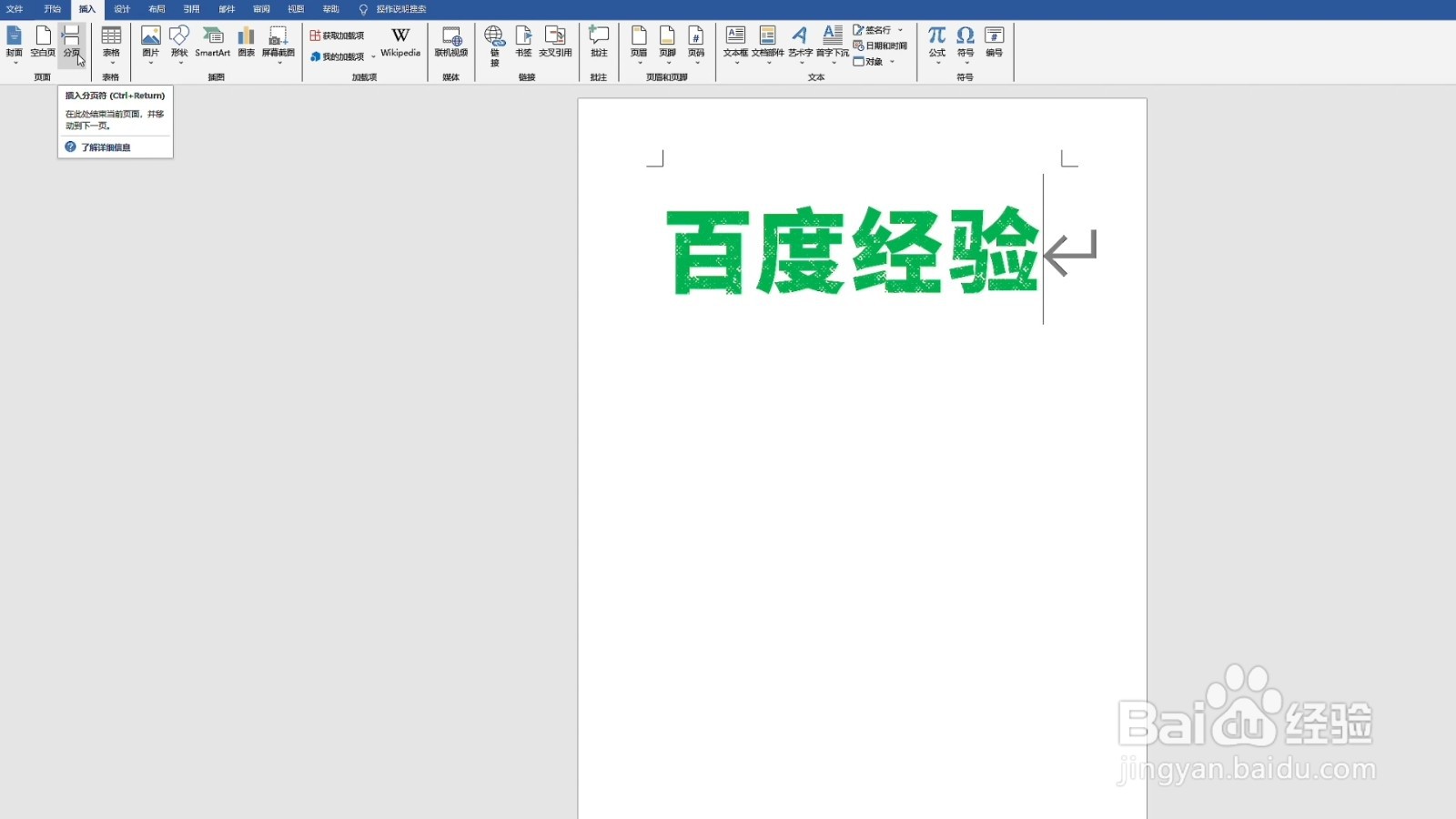Expand the object (对象) dropdown arrow
This screenshot has height=819, width=1456.
tap(893, 62)
